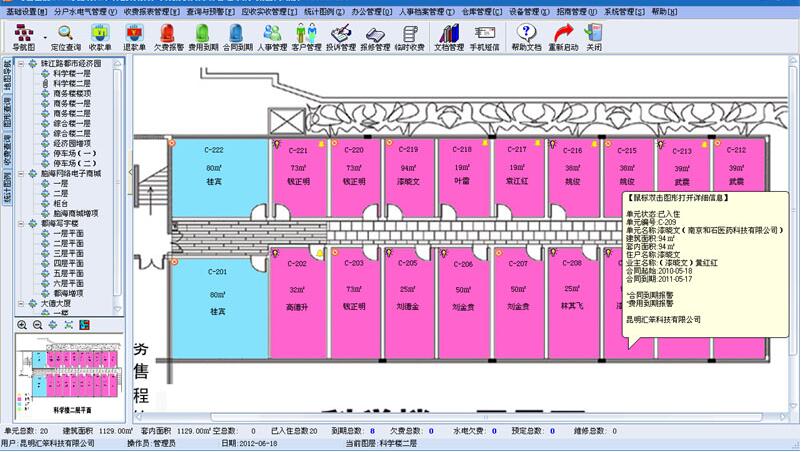Image resolution: width=805 pixels, height=452 pixels.
Task: Click 重新启动 restart red arrow
Action: pyautogui.click(x=563, y=37)
